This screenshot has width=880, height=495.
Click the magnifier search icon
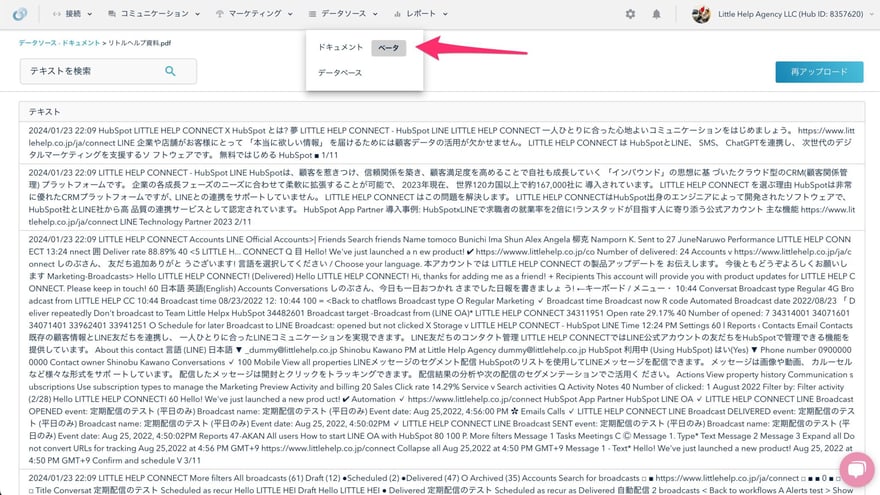(x=170, y=71)
